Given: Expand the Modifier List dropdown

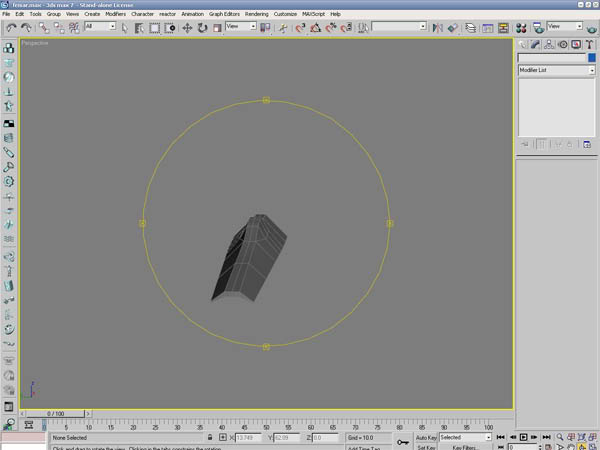Looking at the screenshot, I should click(x=555, y=70).
